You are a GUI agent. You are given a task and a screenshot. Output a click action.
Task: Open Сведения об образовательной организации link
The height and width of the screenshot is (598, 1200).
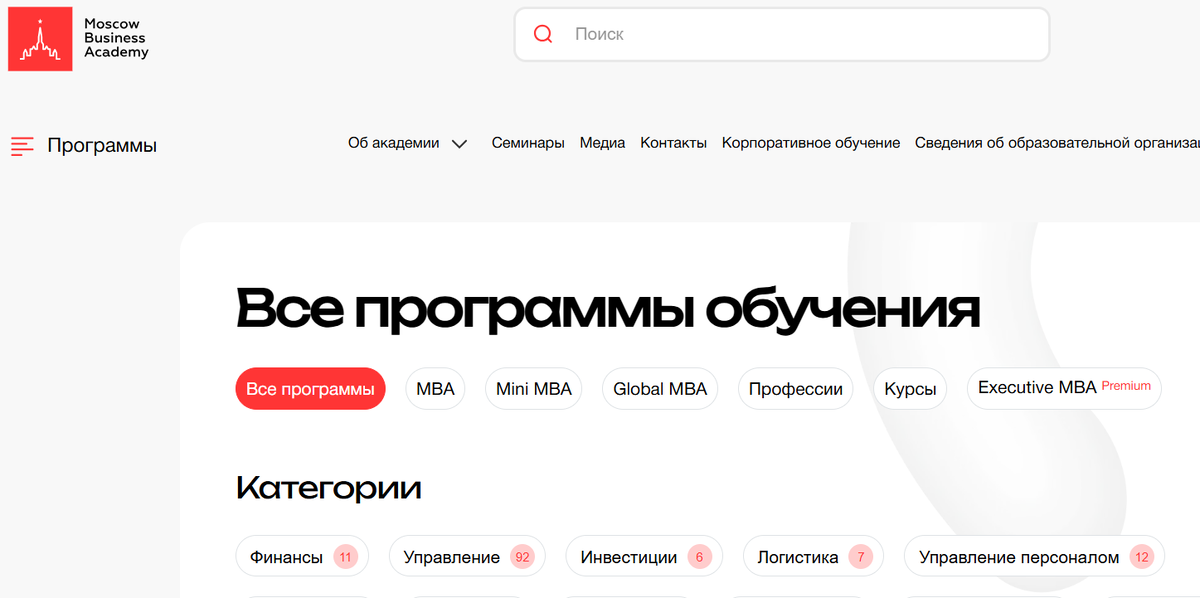(x=1057, y=143)
